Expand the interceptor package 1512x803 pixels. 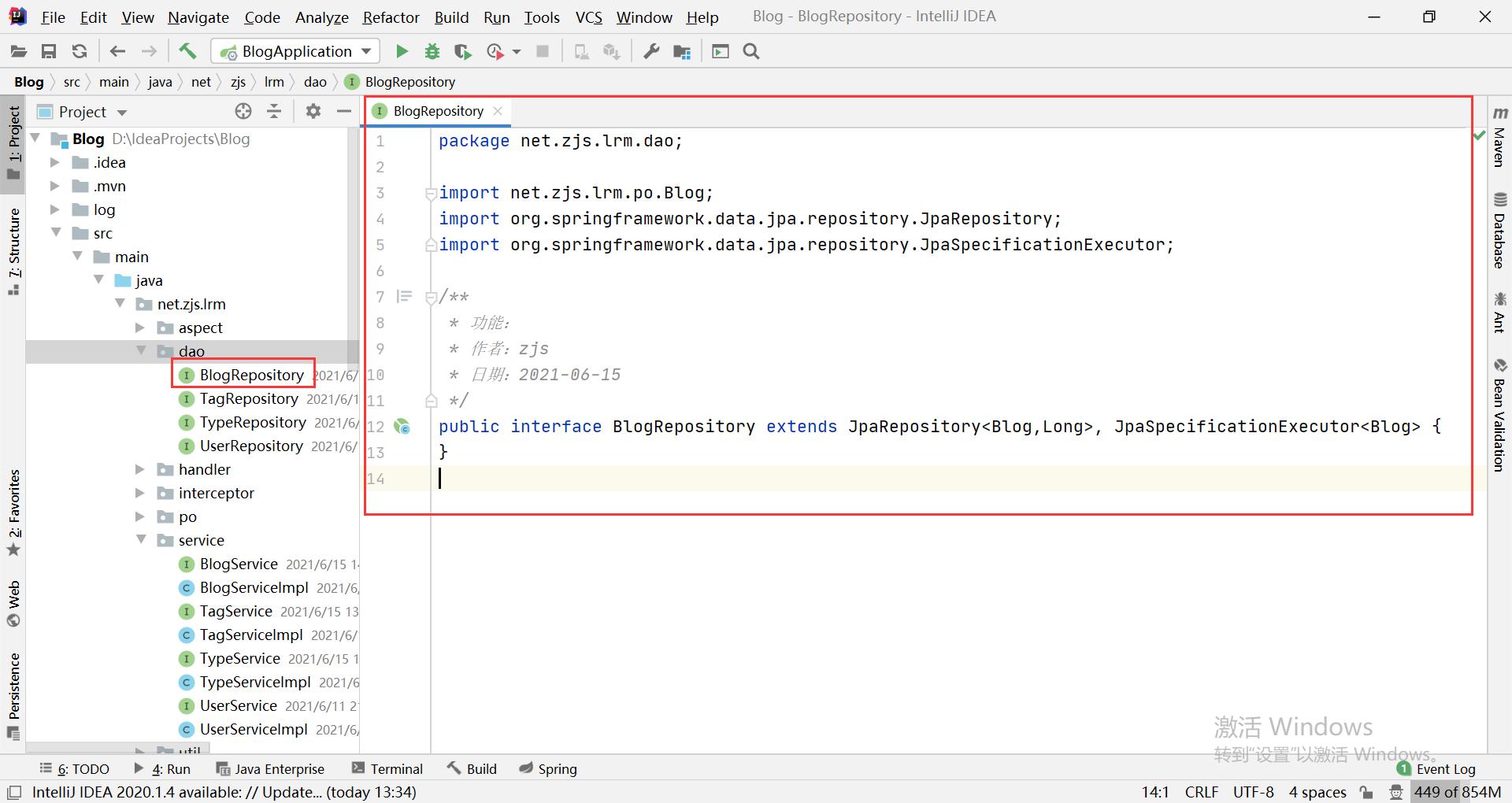click(140, 493)
